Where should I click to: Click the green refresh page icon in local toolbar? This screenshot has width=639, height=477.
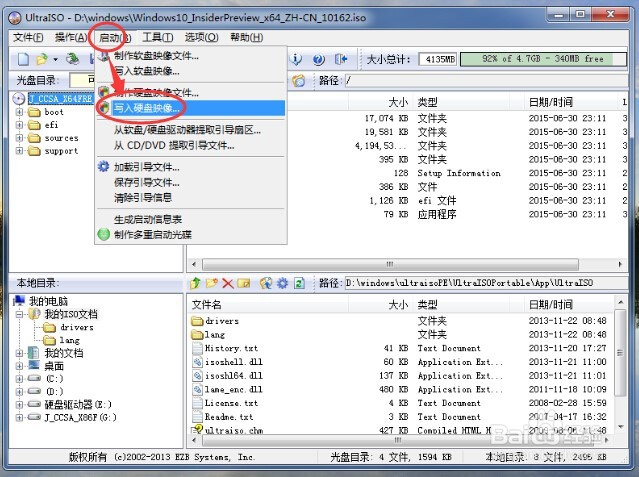[x=299, y=283]
